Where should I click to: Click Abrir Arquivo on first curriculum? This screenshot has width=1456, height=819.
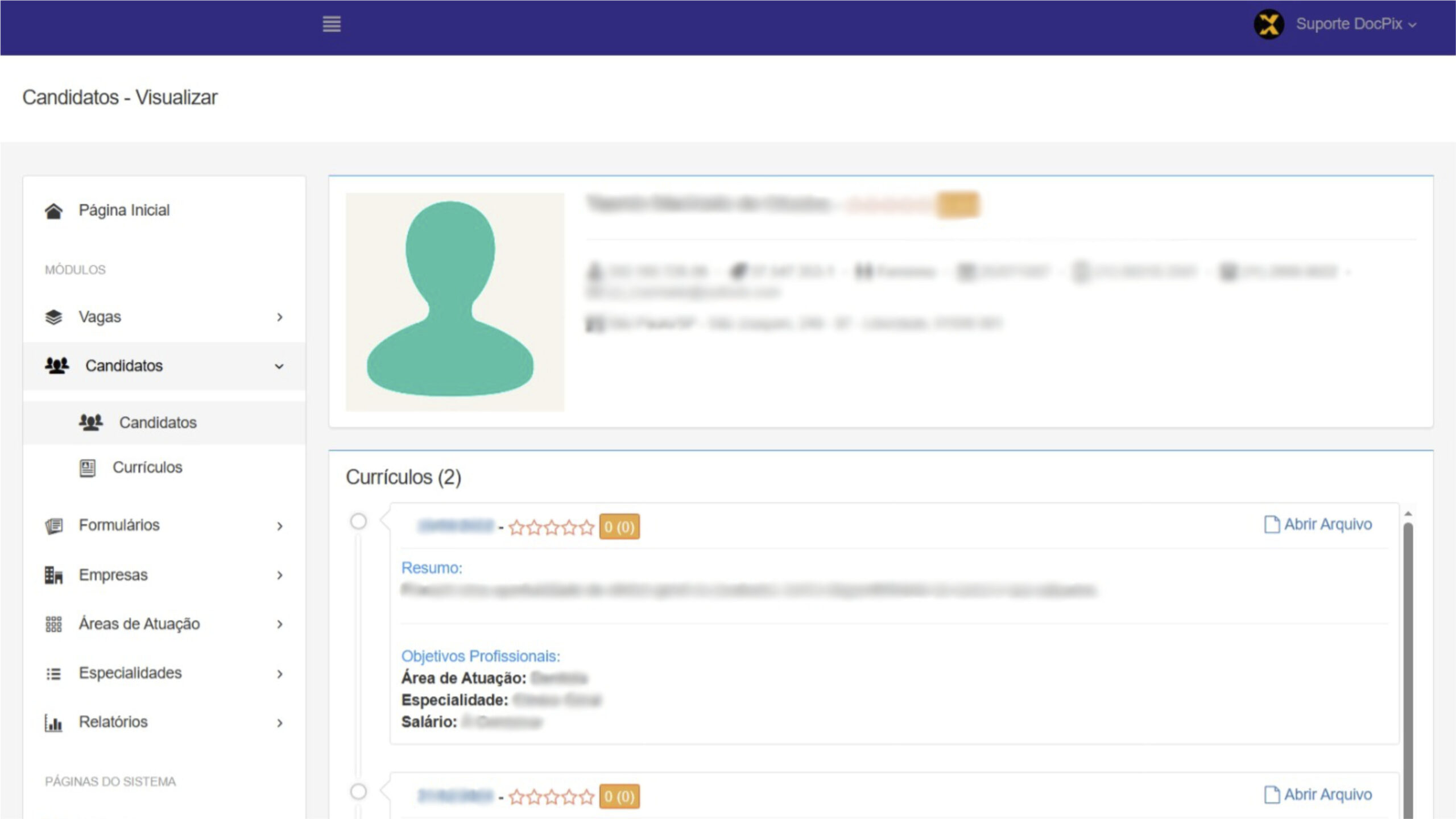(1318, 524)
